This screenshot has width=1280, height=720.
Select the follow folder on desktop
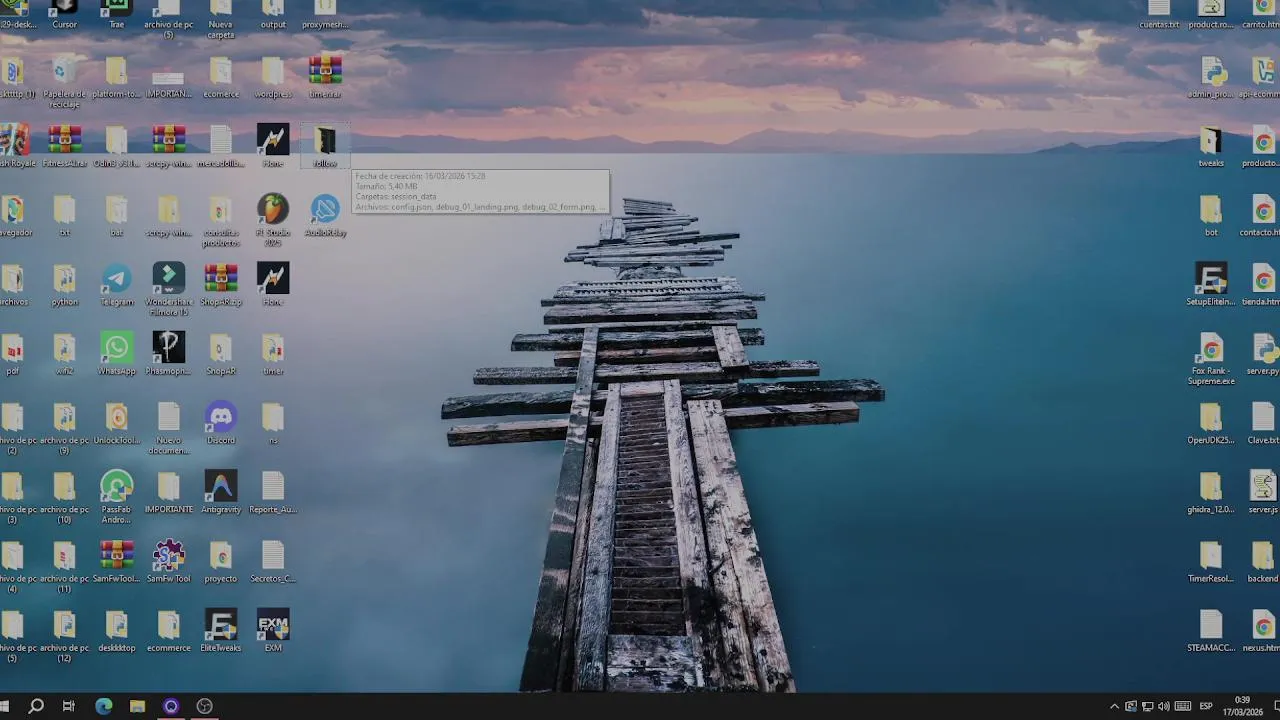pyautogui.click(x=325, y=146)
